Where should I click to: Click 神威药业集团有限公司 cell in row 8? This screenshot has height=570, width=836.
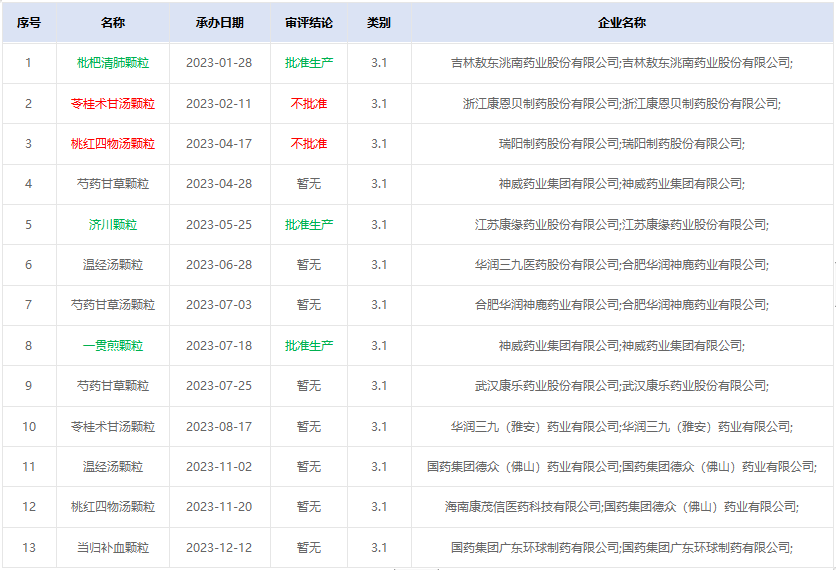click(622, 346)
